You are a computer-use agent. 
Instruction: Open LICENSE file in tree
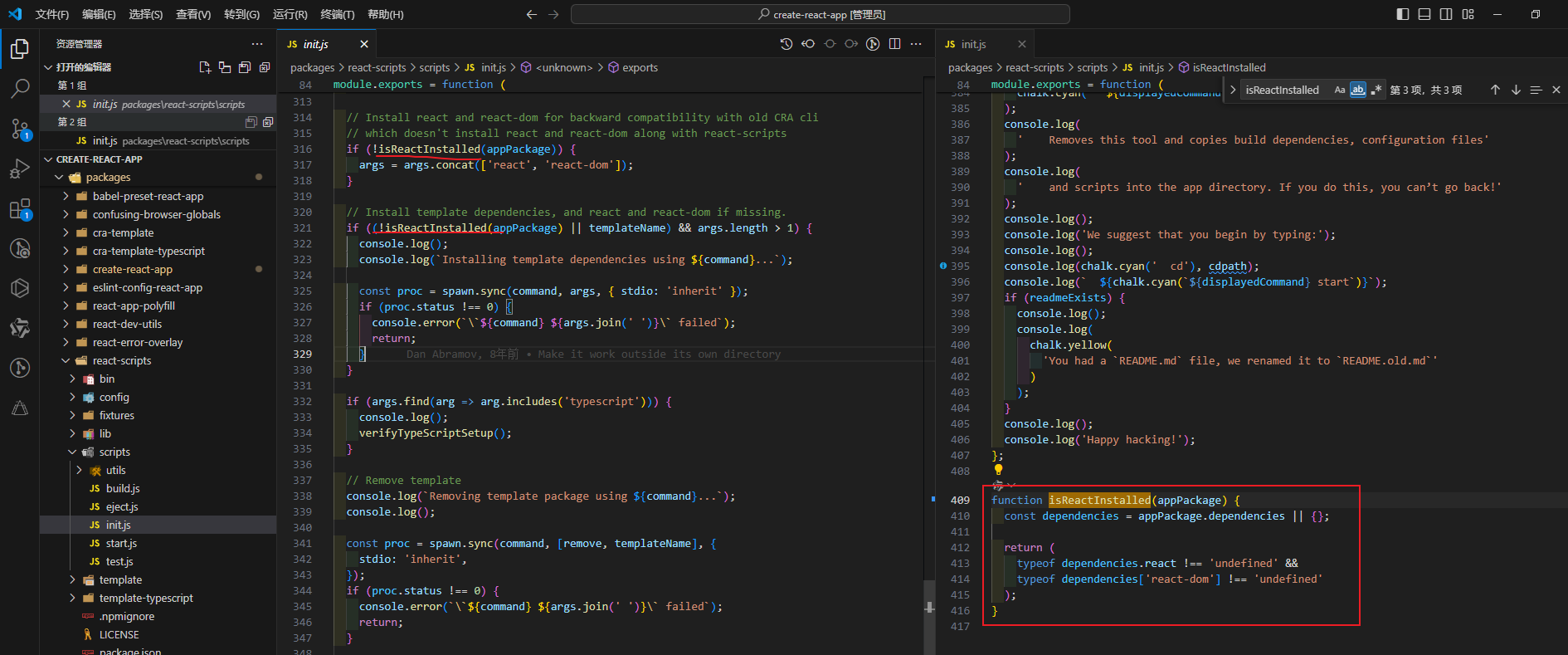click(x=119, y=635)
